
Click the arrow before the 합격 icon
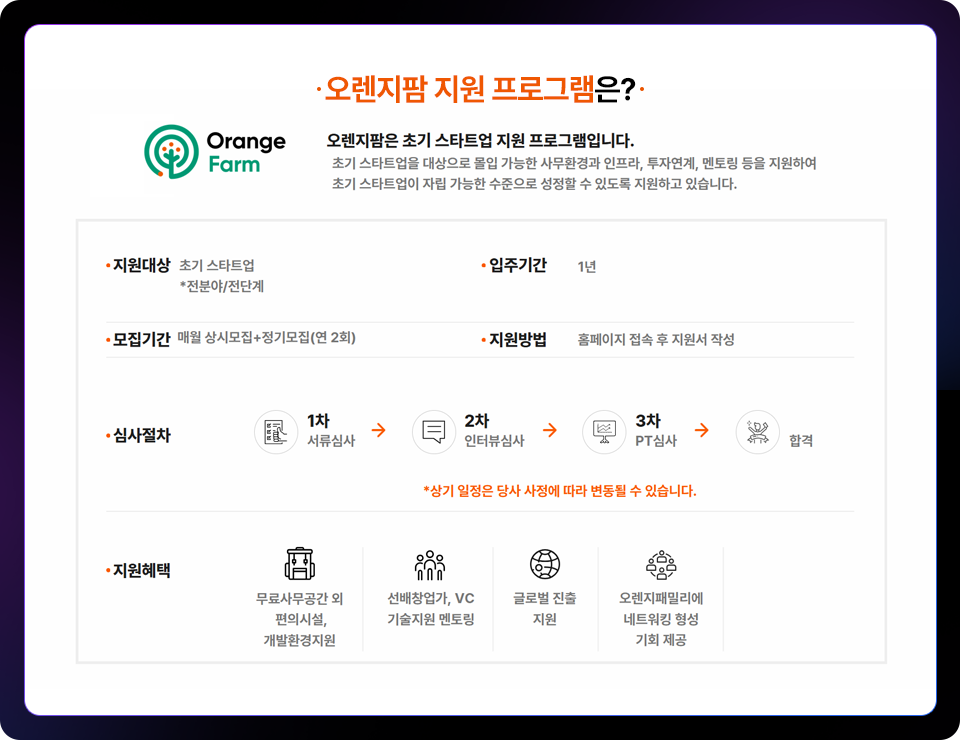tap(702, 431)
